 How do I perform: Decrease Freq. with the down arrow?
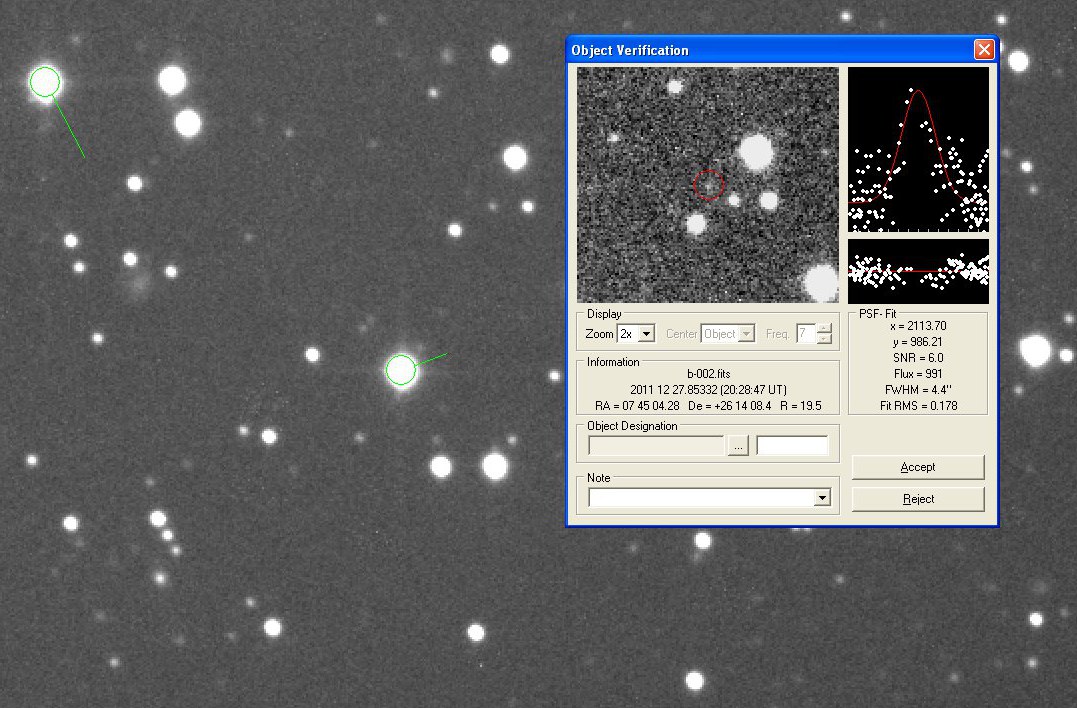(824, 339)
